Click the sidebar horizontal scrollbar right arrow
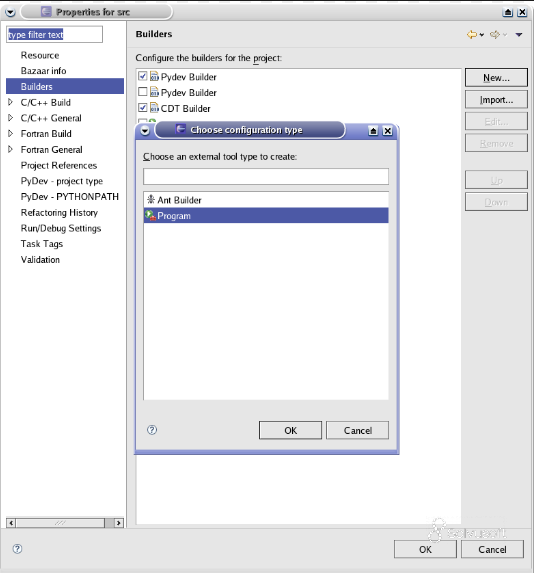The height and width of the screenshot is (573, 534). [x=118, y=523]
